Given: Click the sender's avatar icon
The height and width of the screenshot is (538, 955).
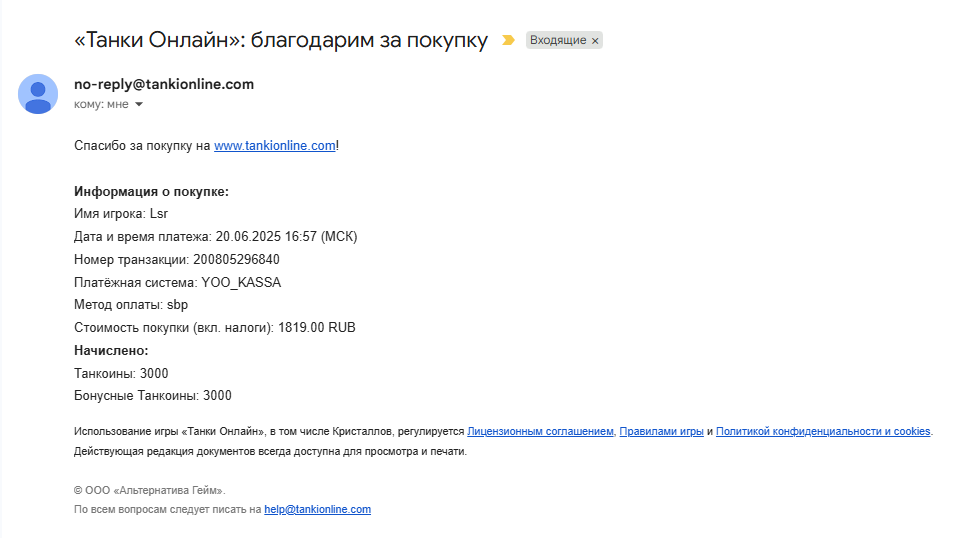Looking at the screenshot, I should point(38,94).
